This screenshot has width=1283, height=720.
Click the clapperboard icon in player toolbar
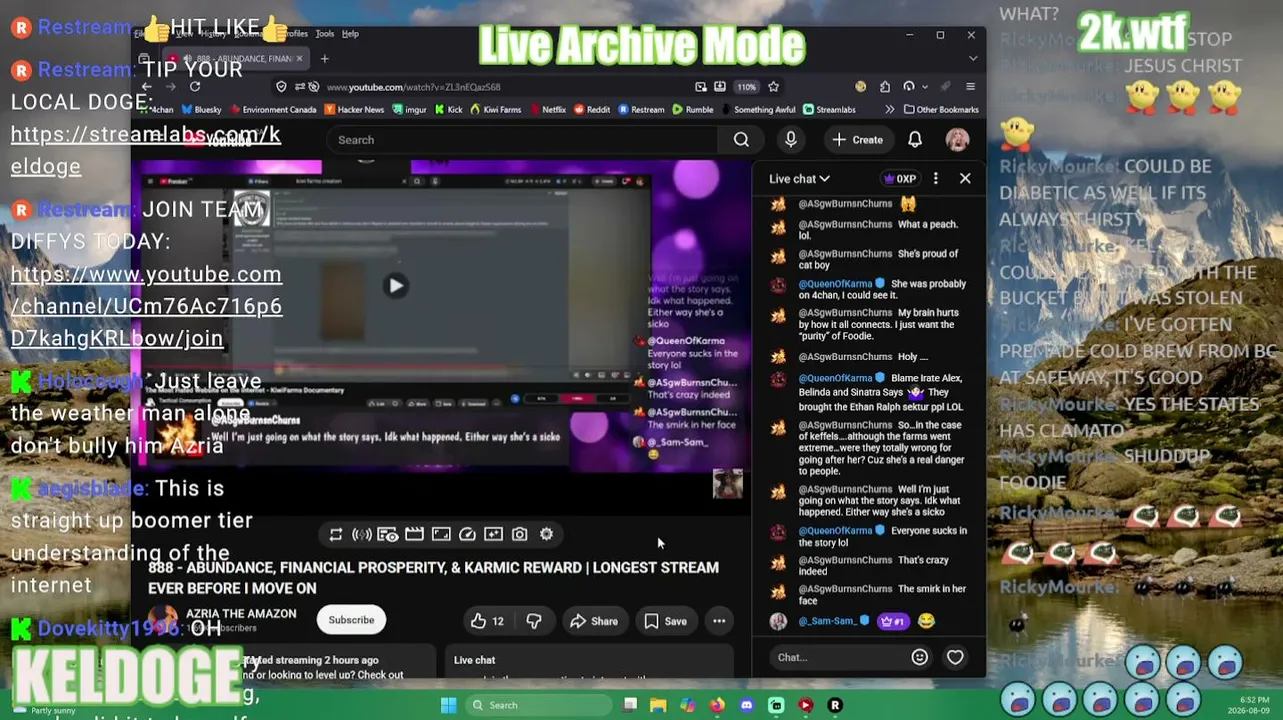coord(414,535)
